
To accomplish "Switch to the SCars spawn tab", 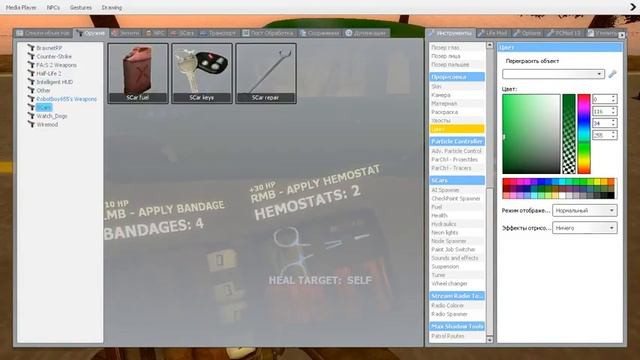I will tap(182, 33).
